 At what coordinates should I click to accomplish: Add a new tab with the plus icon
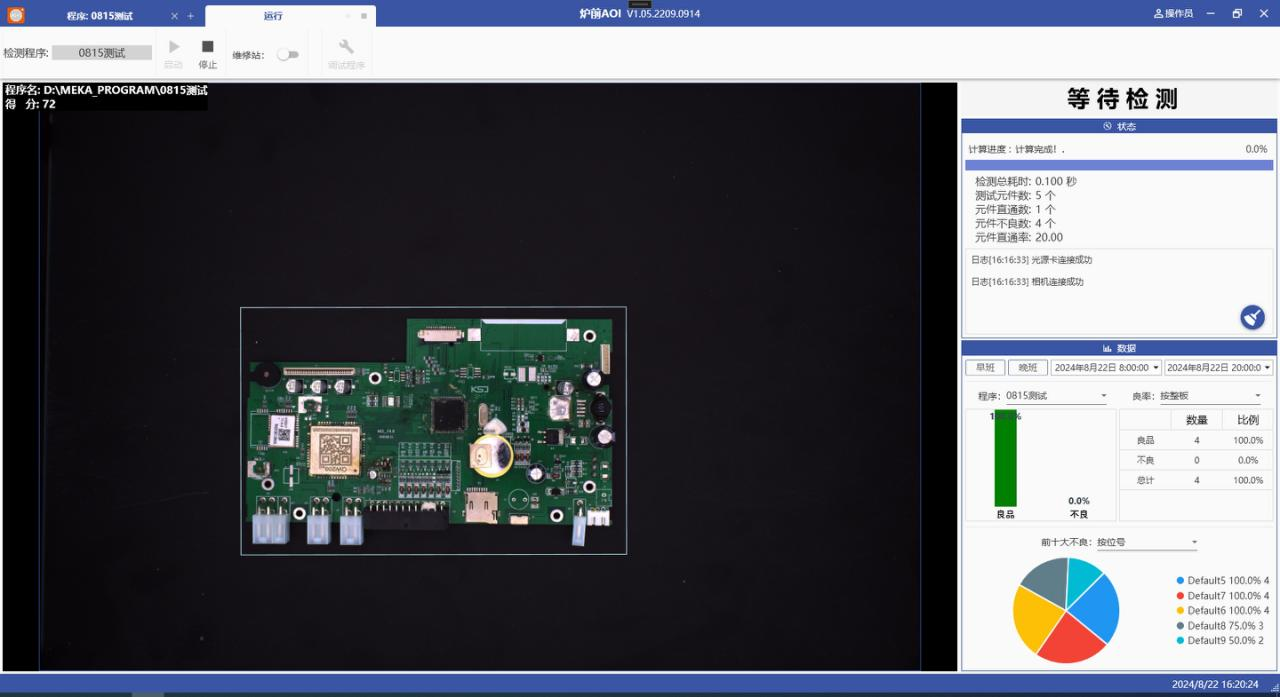click(191, 16)
